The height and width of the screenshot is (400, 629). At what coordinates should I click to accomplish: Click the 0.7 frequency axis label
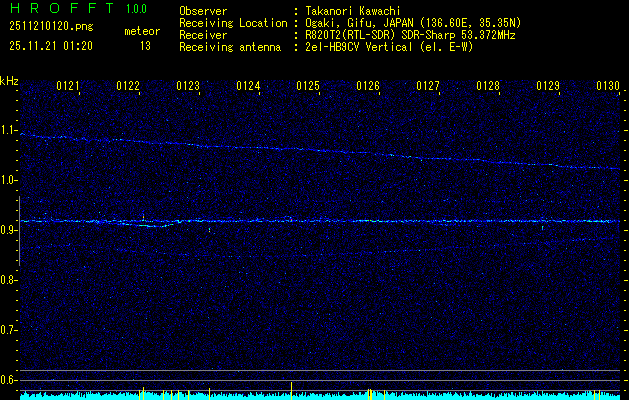pos(9,330)
